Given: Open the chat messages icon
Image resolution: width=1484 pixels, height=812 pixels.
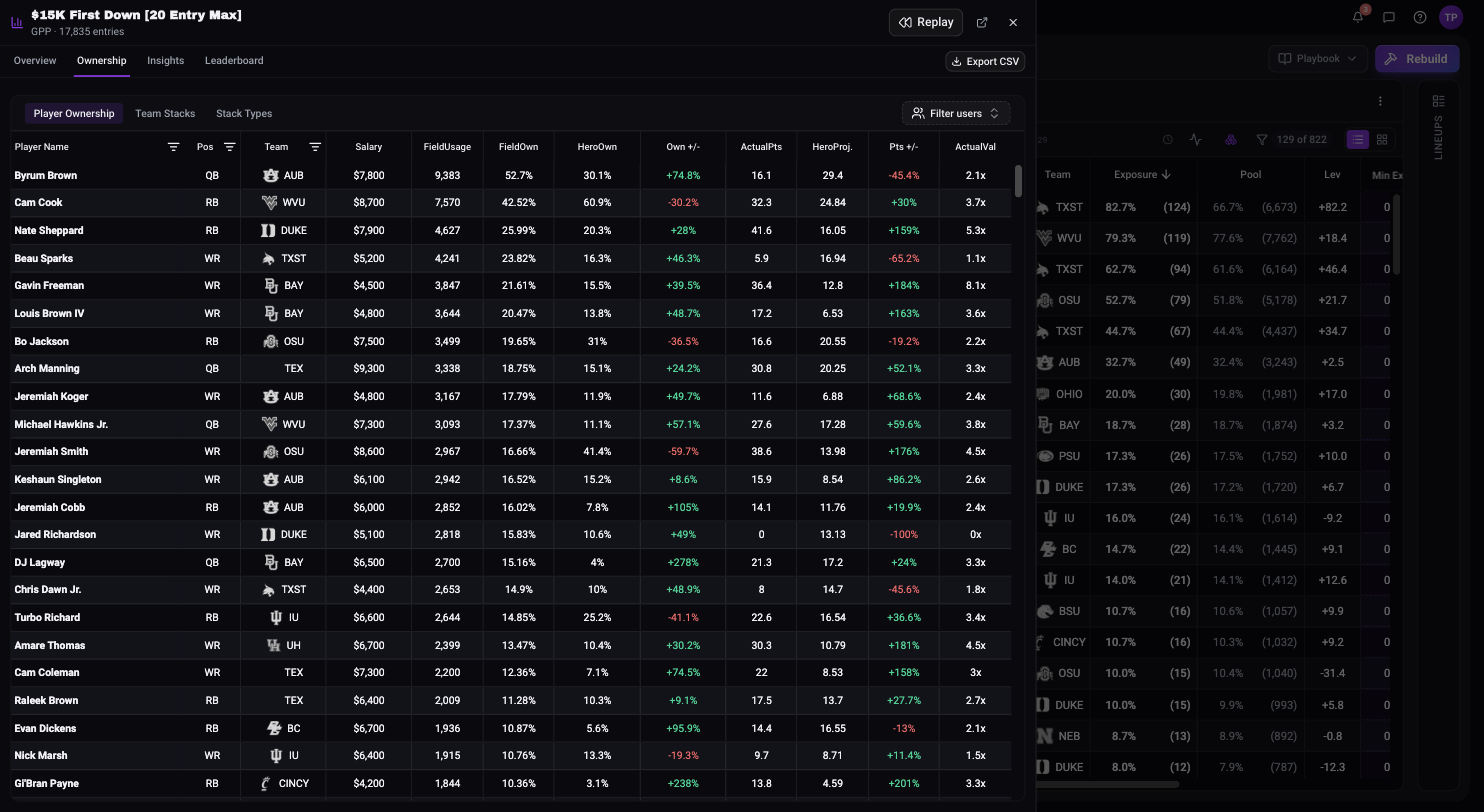Looking at the screenshot, I should point(1389,17).
